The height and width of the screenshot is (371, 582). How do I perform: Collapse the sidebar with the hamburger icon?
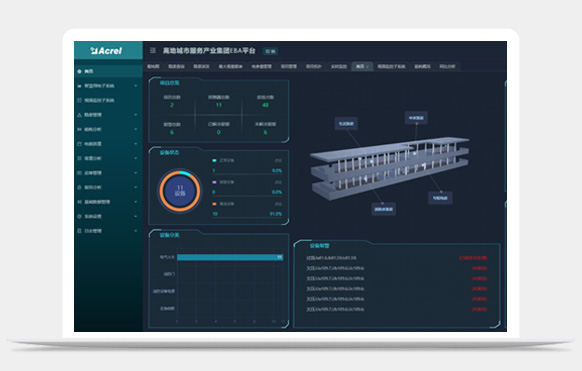coord(153,50)
